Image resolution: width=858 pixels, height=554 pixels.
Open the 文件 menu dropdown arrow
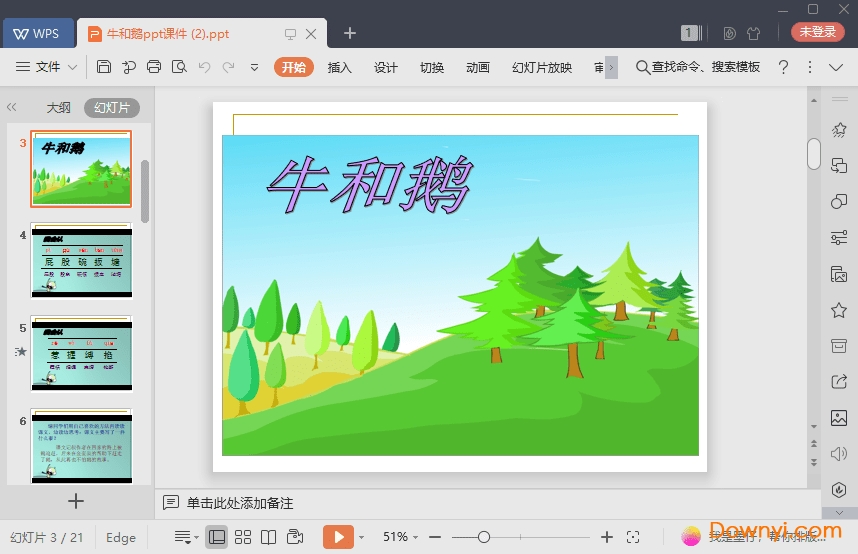[x=72, y=67]
